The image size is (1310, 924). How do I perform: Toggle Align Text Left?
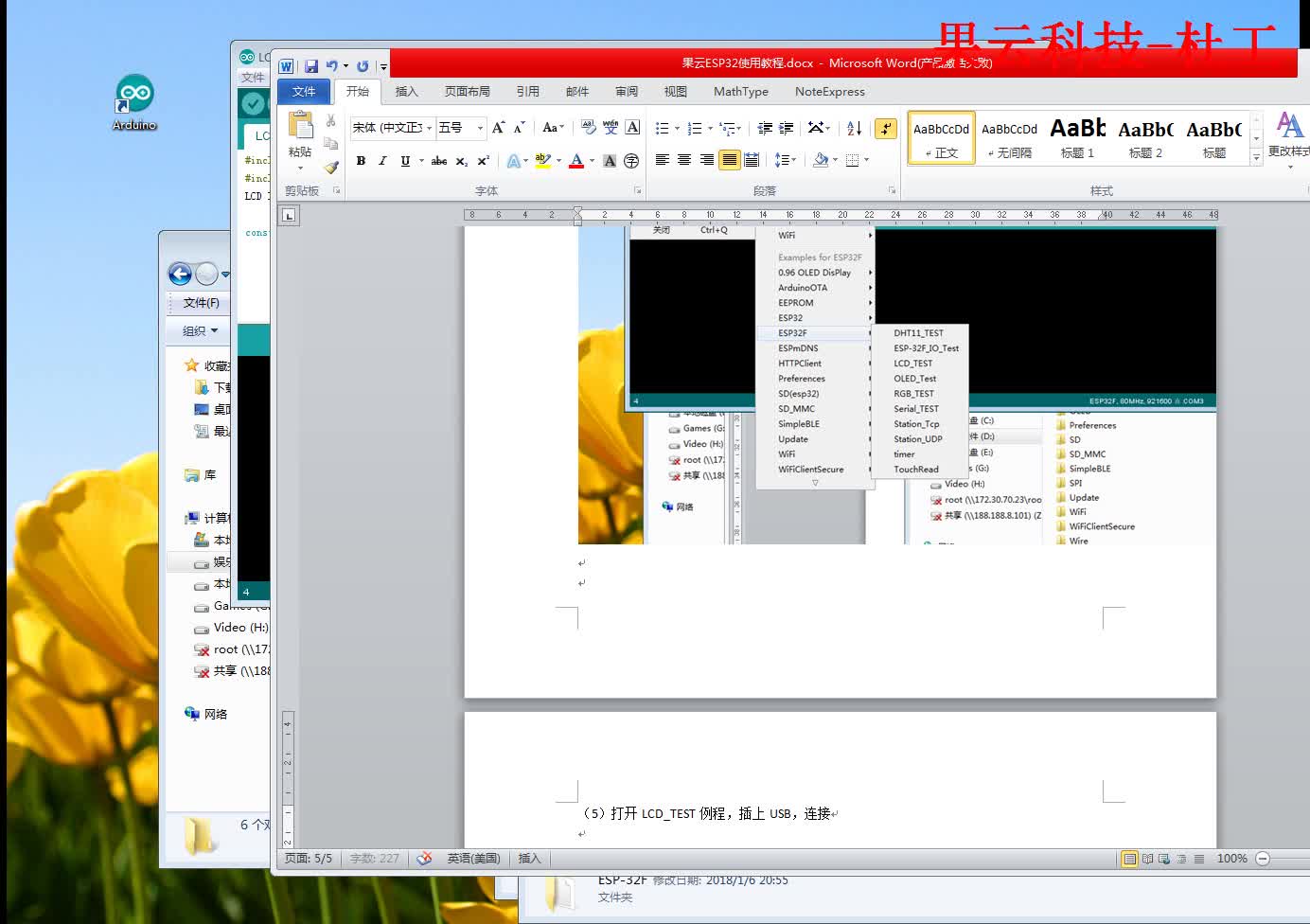pyautogui.click(x=662, y=160)
